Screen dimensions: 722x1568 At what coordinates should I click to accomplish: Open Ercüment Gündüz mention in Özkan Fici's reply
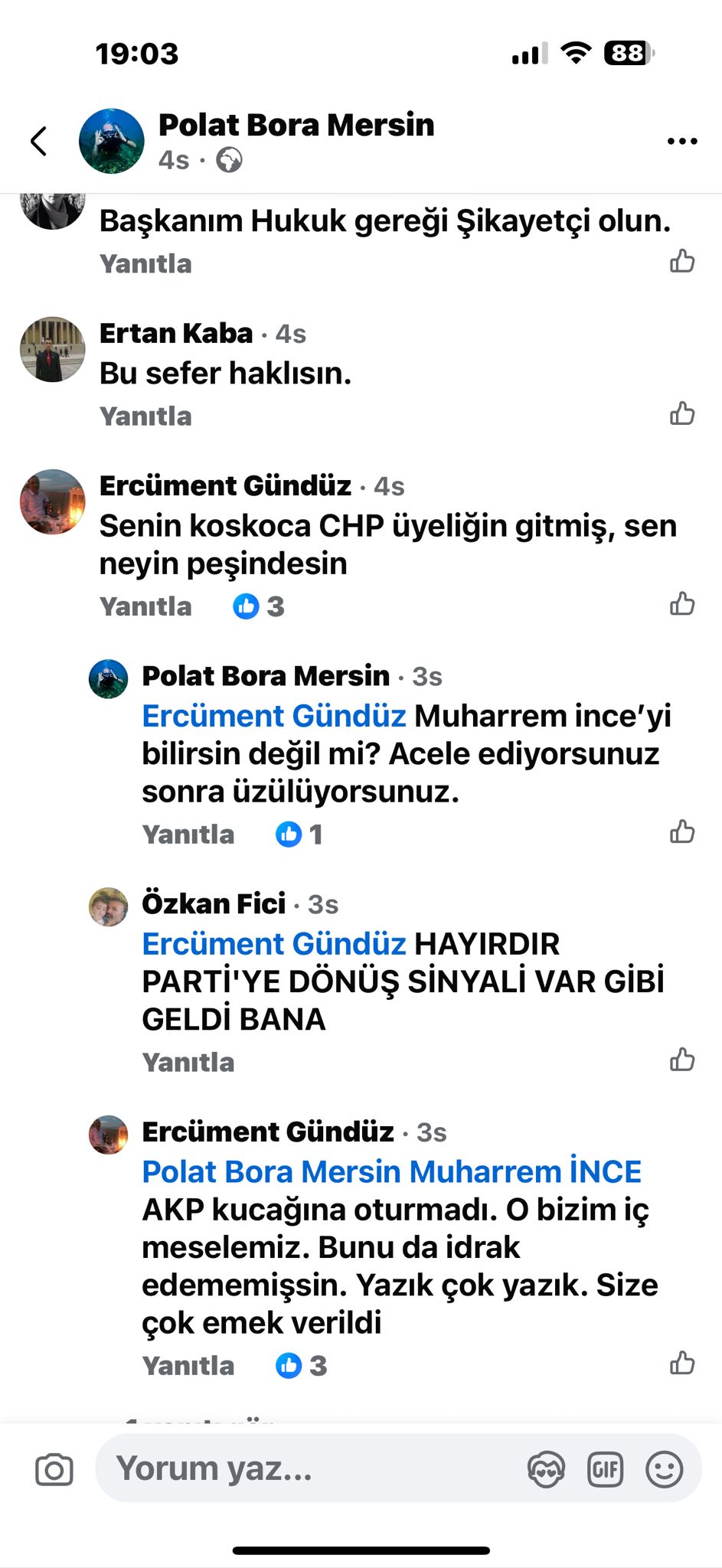[273, 944]
